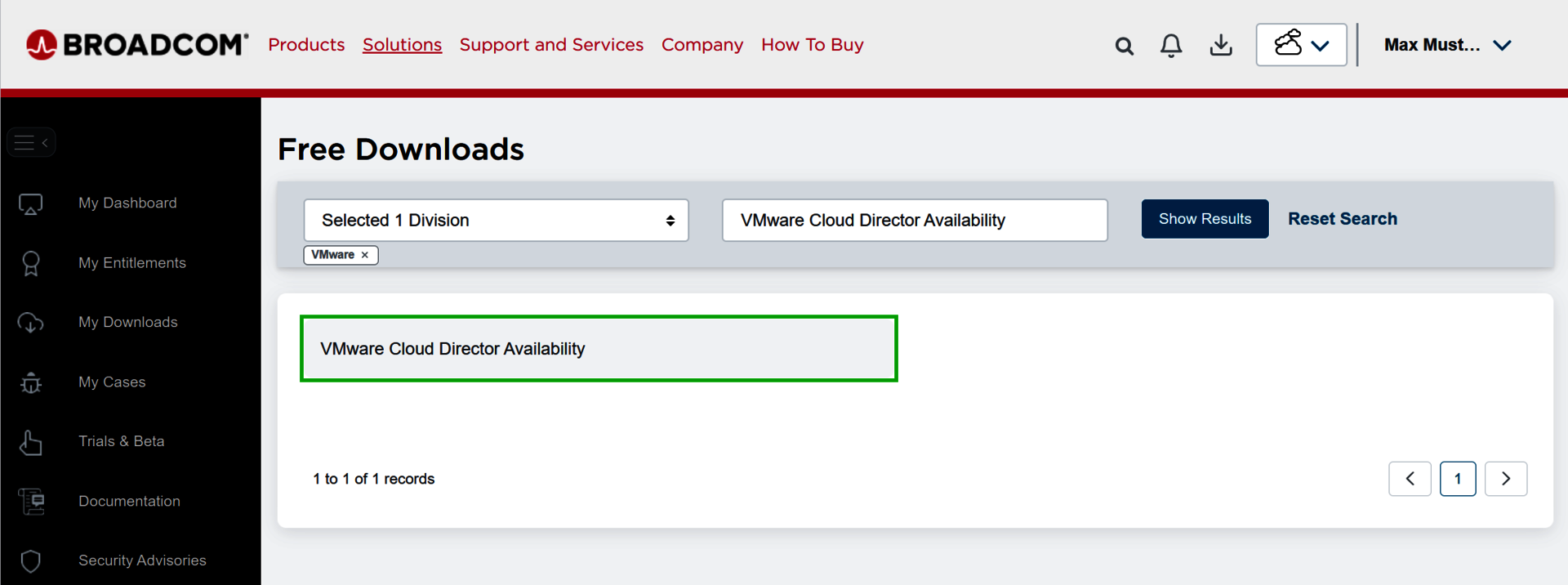This screenshot has width=1568, height=585.
Task: Expand the Selected 1 Division dropdown
Action: pos(496,221)
